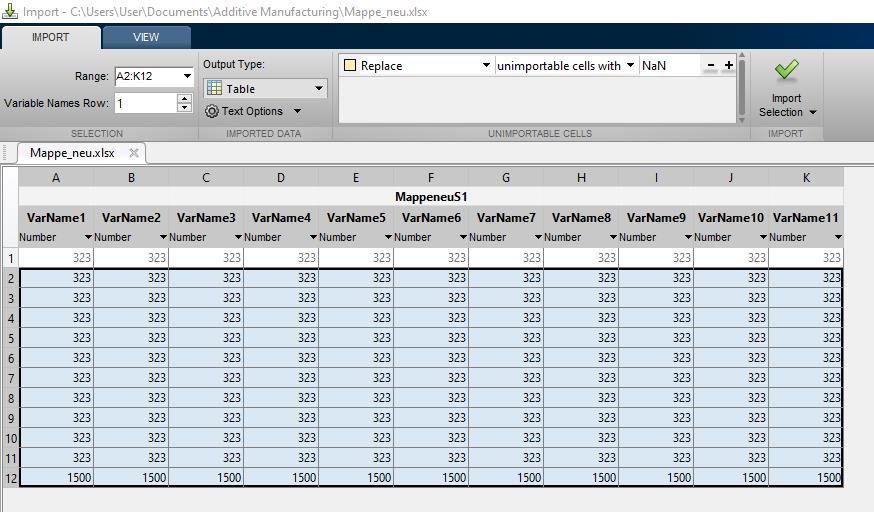This screenshot has width=874, height=512.
Task: Click the plus icon to add rule
Action: (729, 66)
